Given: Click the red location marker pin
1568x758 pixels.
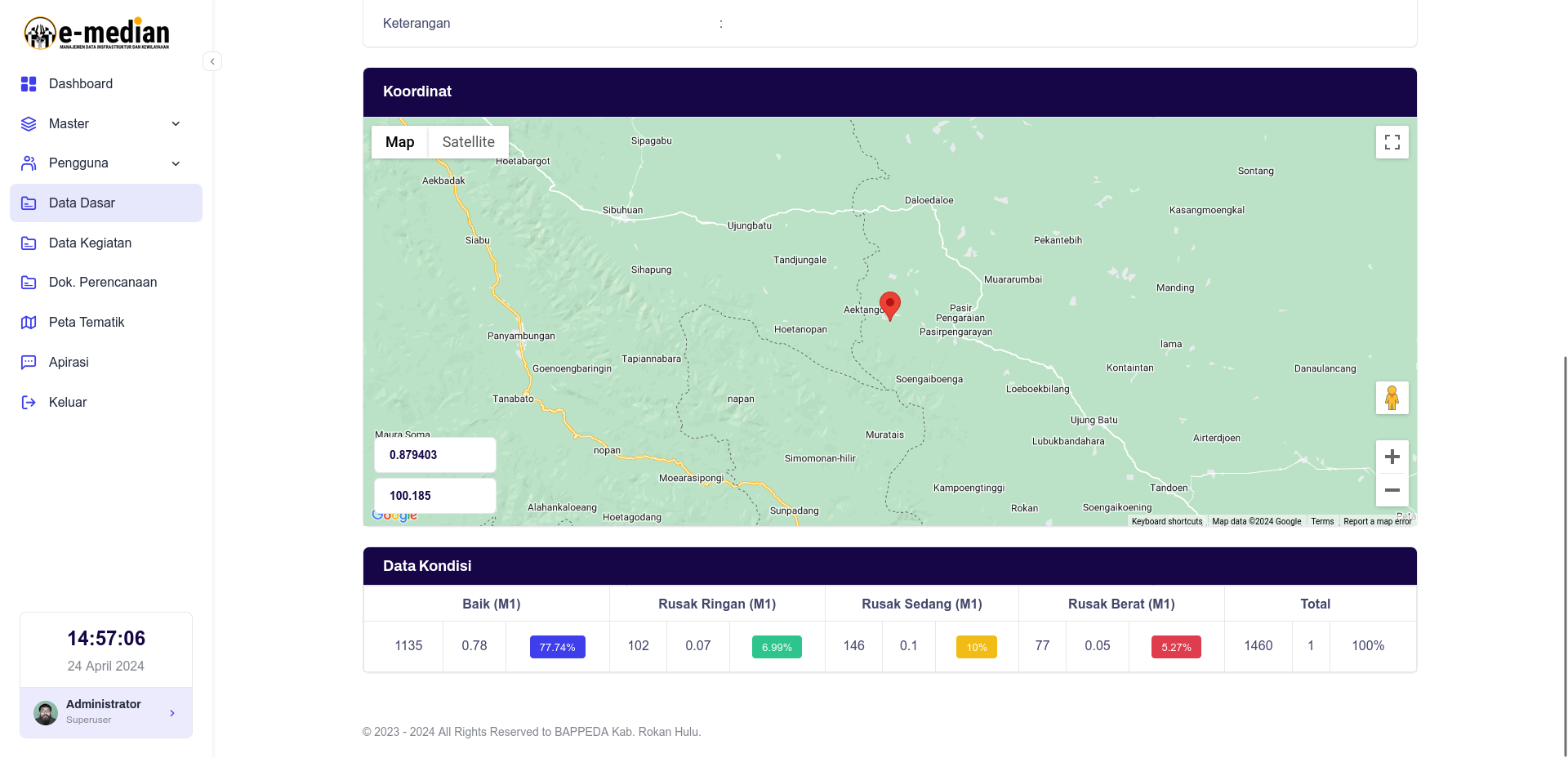Looking at the screenshot, I should [890, 305].
